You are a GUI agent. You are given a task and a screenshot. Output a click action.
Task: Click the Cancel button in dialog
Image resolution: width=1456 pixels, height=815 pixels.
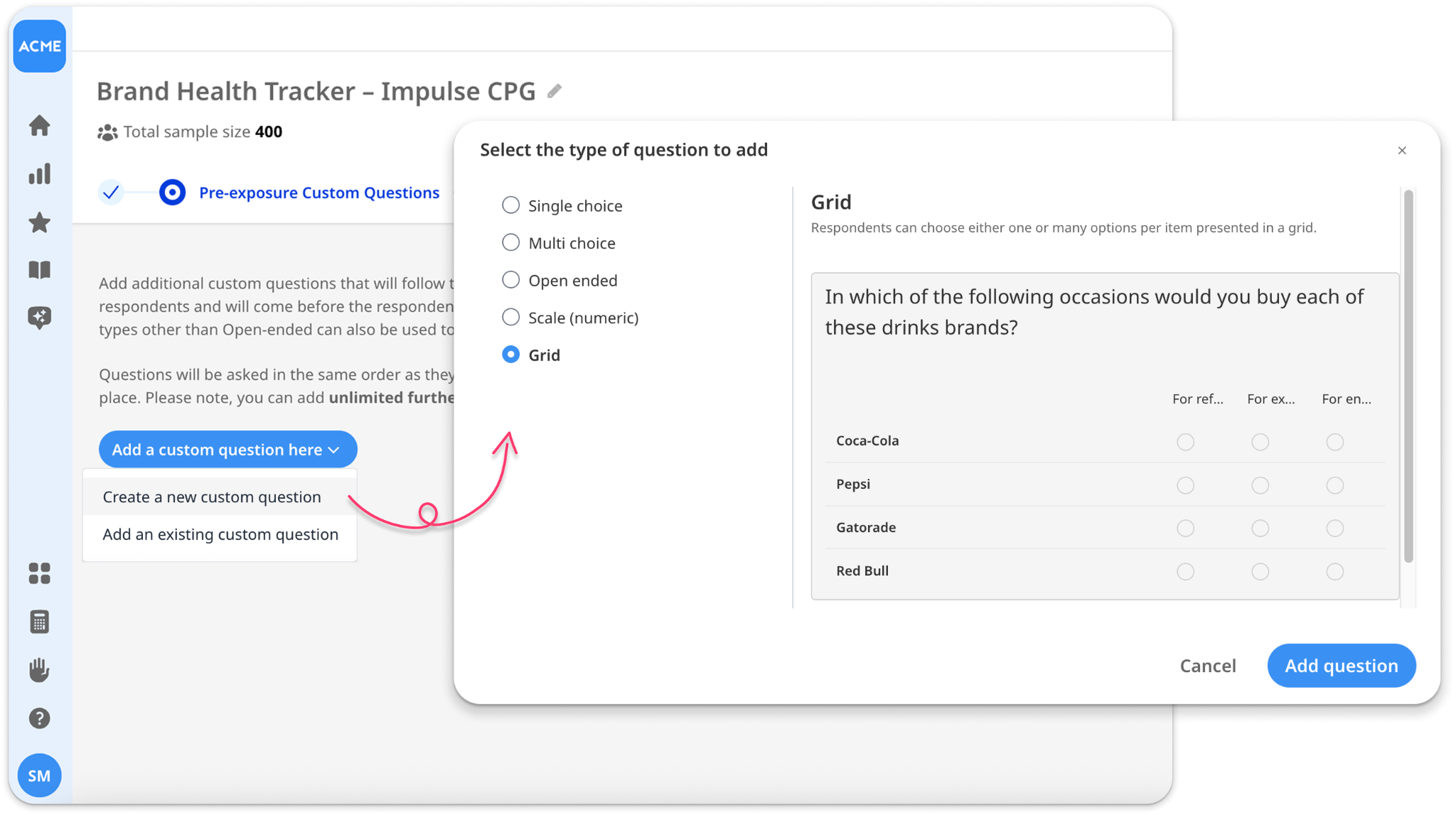(1207, 665)
